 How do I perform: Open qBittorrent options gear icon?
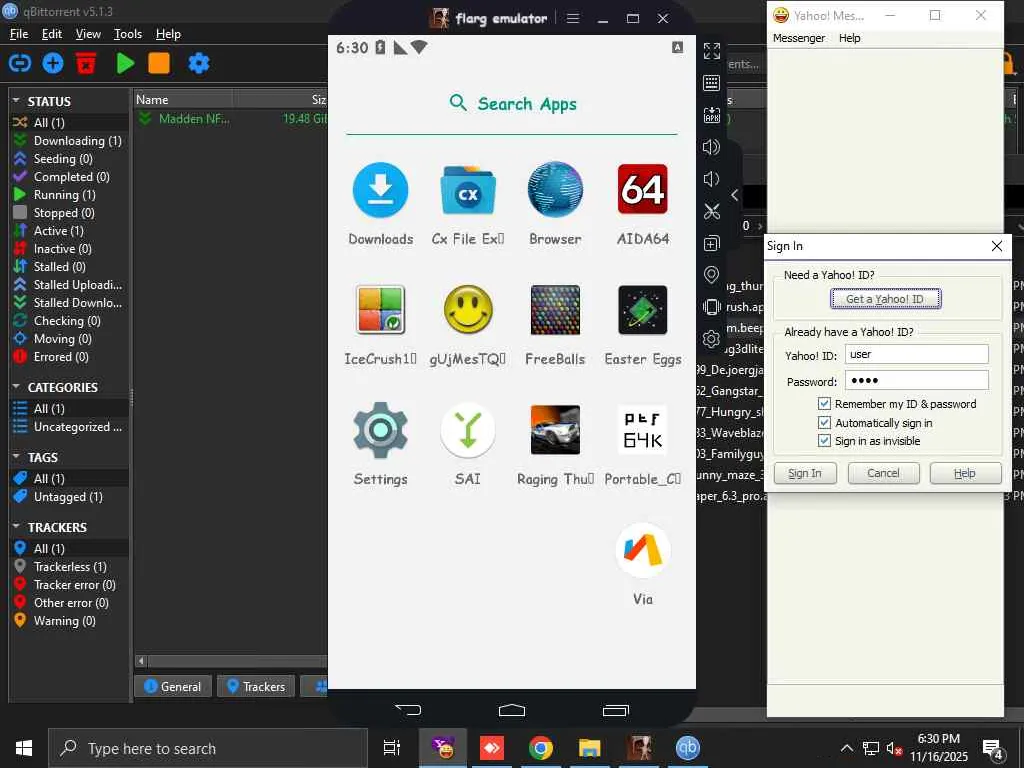pyautogui.click(x=199, y=63)
